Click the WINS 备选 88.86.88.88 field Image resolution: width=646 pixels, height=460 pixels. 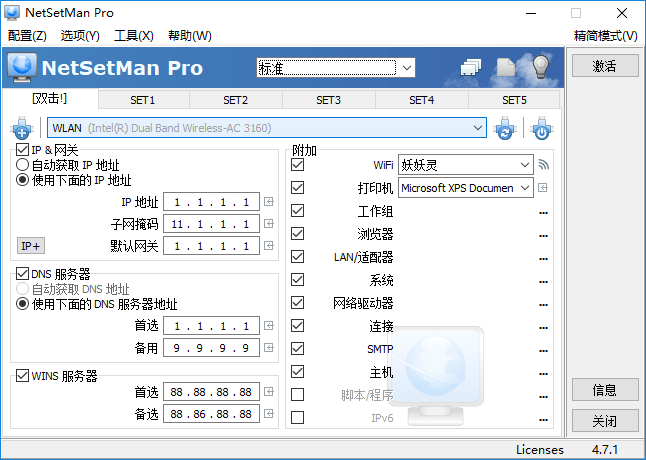(211, 414)
